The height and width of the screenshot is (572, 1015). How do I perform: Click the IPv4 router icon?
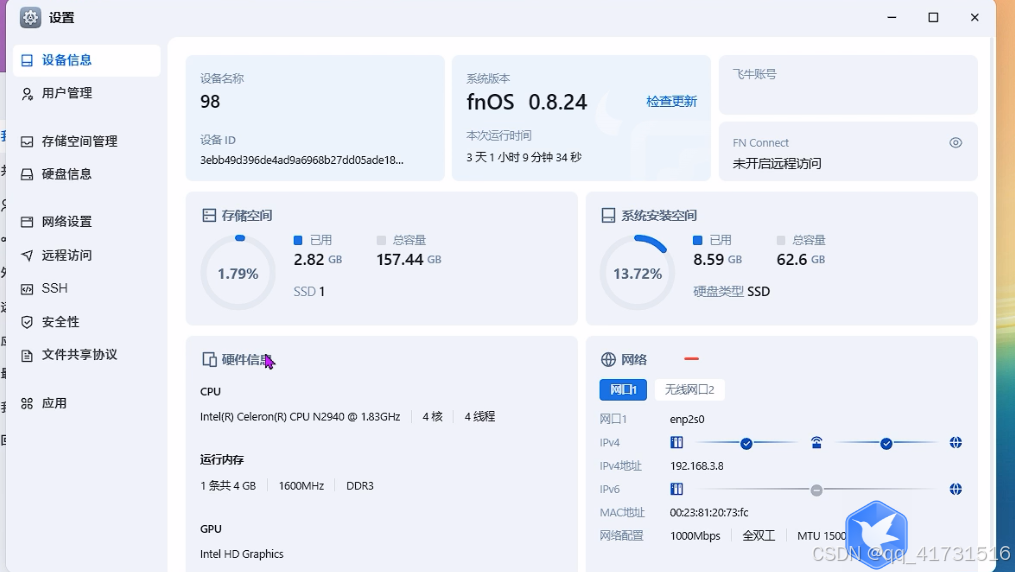point(817,443)
